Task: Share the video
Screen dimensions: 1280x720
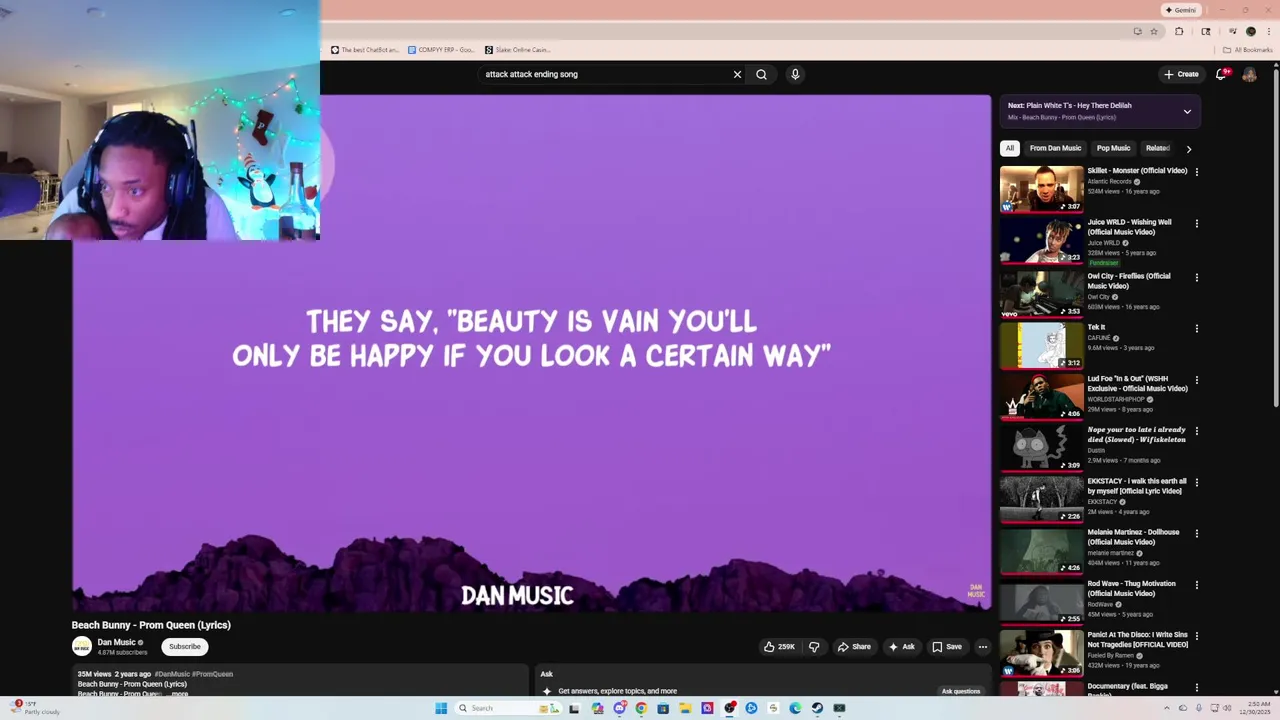Action: click(854, 647)
